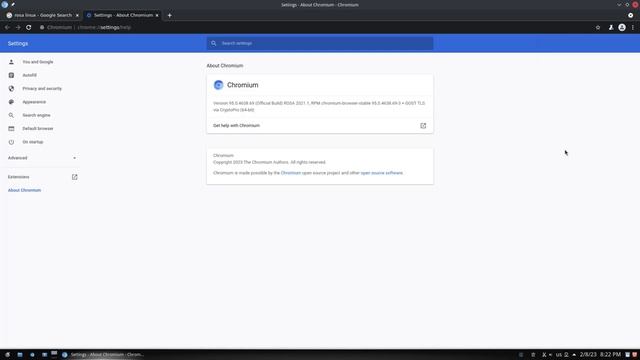Open You and Google settings

click(38, 62)
